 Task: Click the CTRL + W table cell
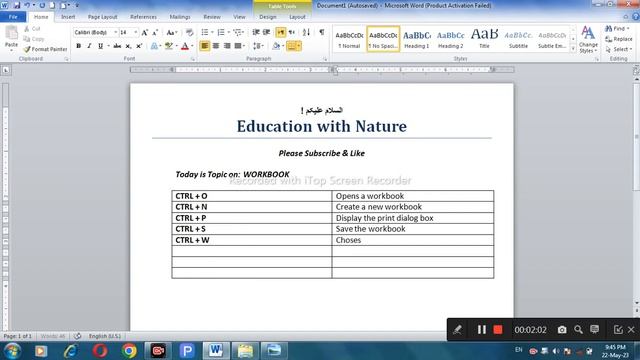(251, 240)
